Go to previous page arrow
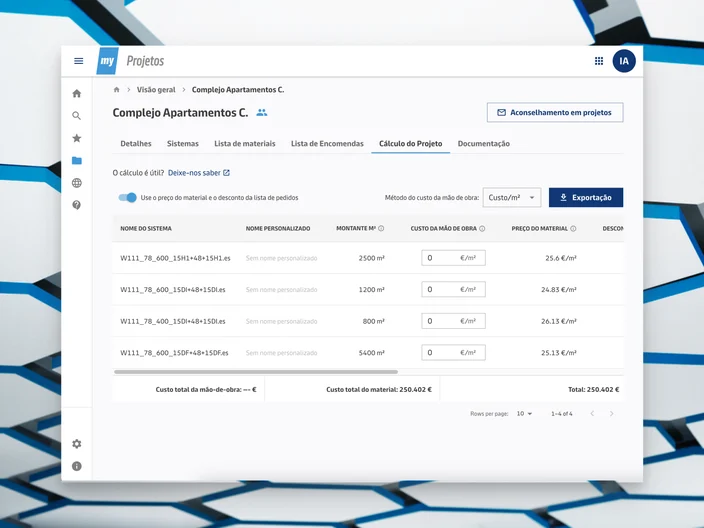 click(x=592, y=414)
